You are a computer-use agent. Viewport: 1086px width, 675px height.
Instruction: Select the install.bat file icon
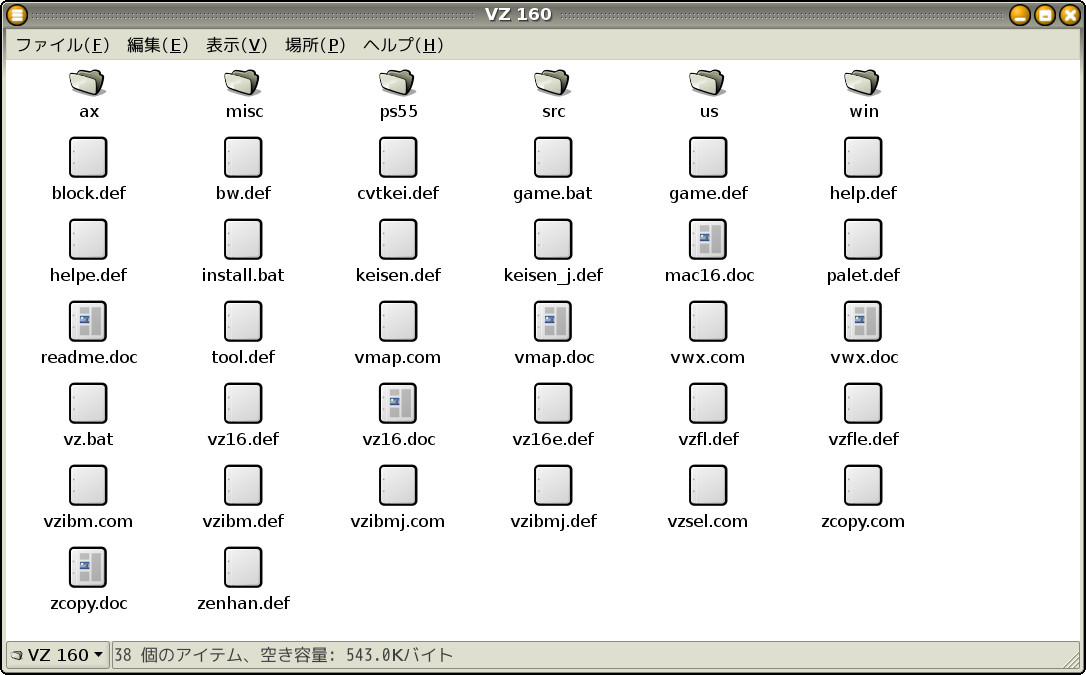[243, 239]
